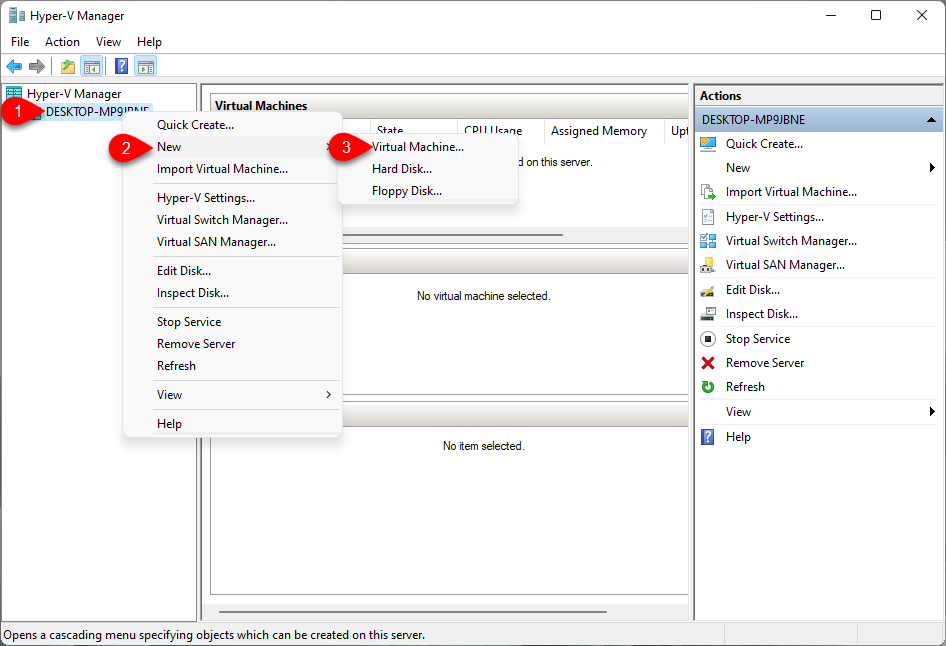The height and width of the screenshot is (646, 946).
Task: Choose Floppy Disk in the New submenu
Action: click(x=428, y=191)
